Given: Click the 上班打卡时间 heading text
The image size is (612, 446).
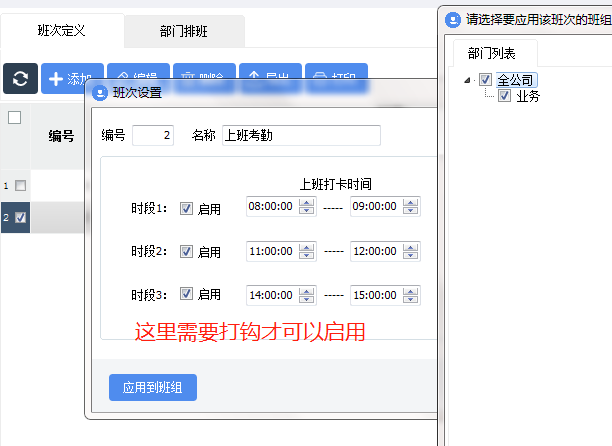Looking at the screenshot, I should click(x=336, y=184).
